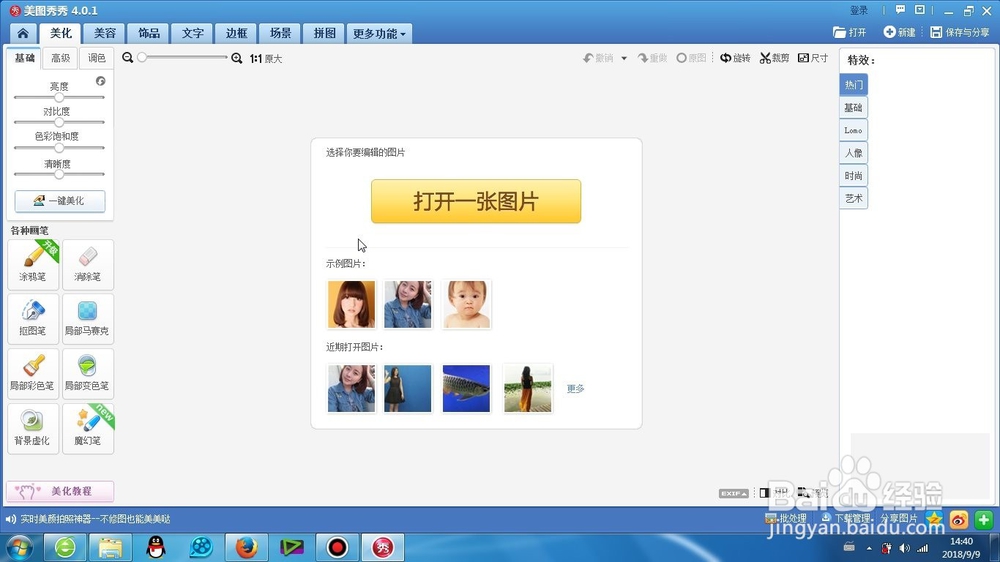The width and height of the screenshot is (1000, 562).
Task: Select the 基础 adjustment tab
Action: (x=24, y=58)
